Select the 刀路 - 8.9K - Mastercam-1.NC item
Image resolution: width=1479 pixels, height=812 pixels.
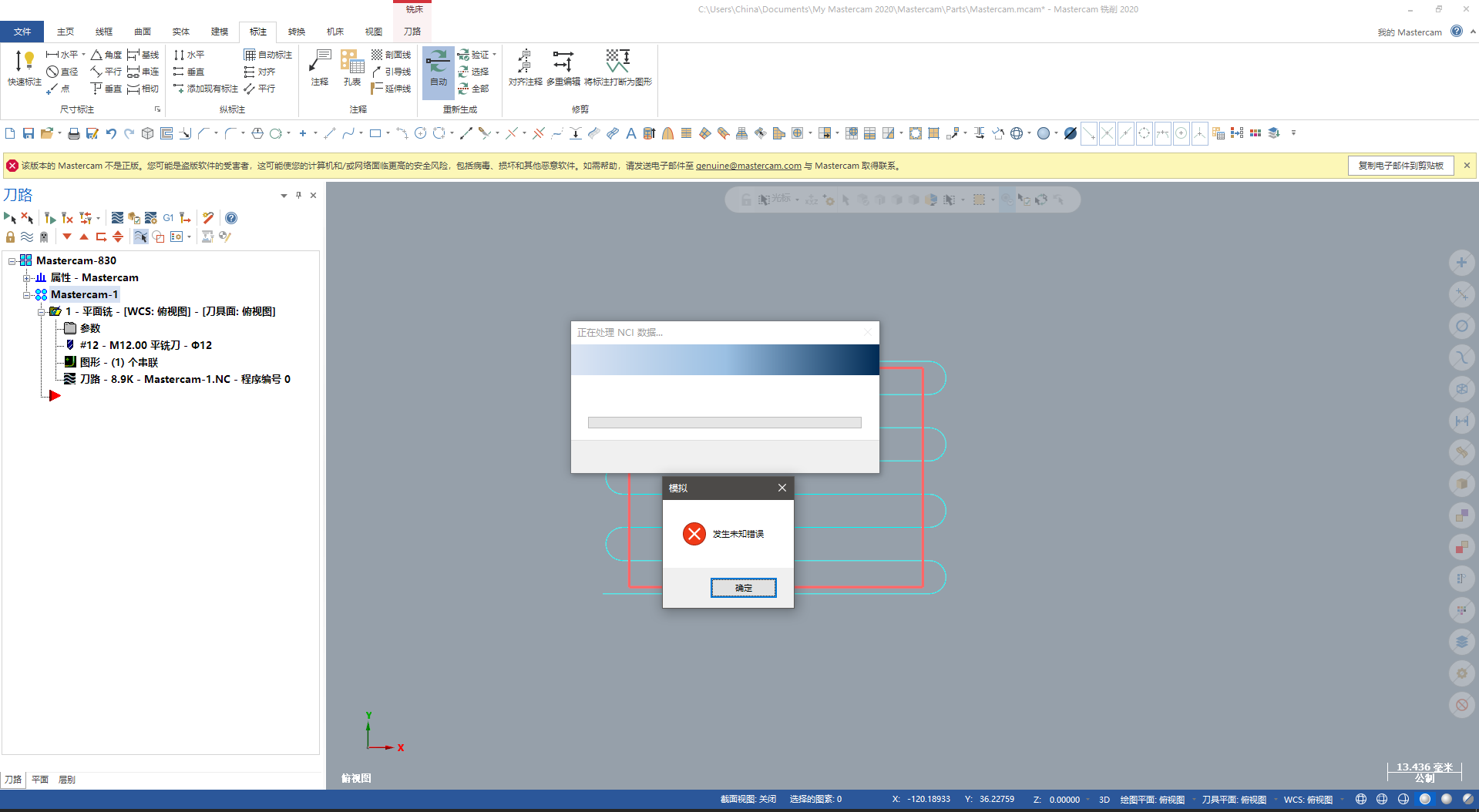185,379
